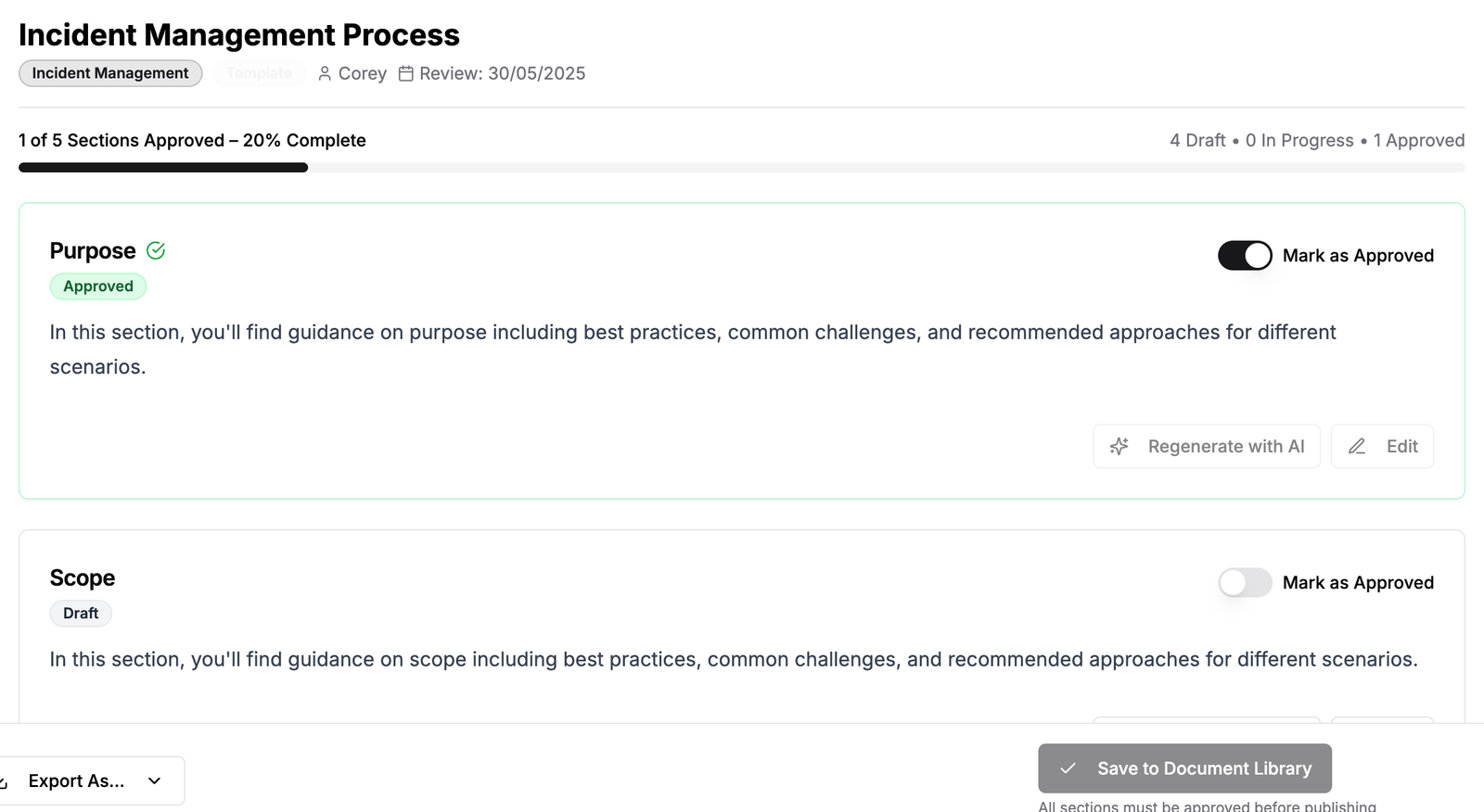1484x812 pixels.
Task: Click the pen icon on the Edit button
Action: 1357,446
